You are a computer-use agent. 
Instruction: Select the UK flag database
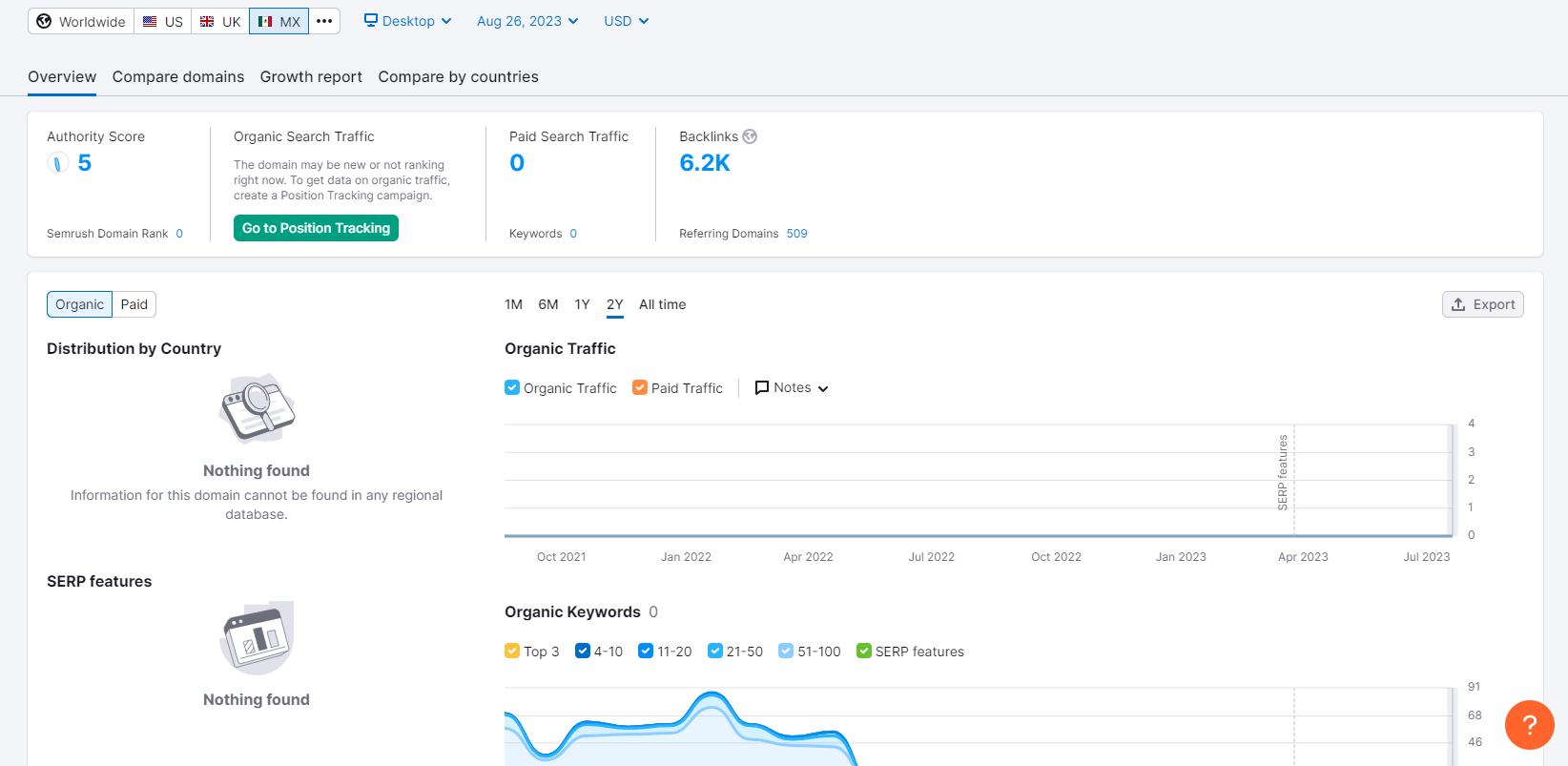[220, 21]
